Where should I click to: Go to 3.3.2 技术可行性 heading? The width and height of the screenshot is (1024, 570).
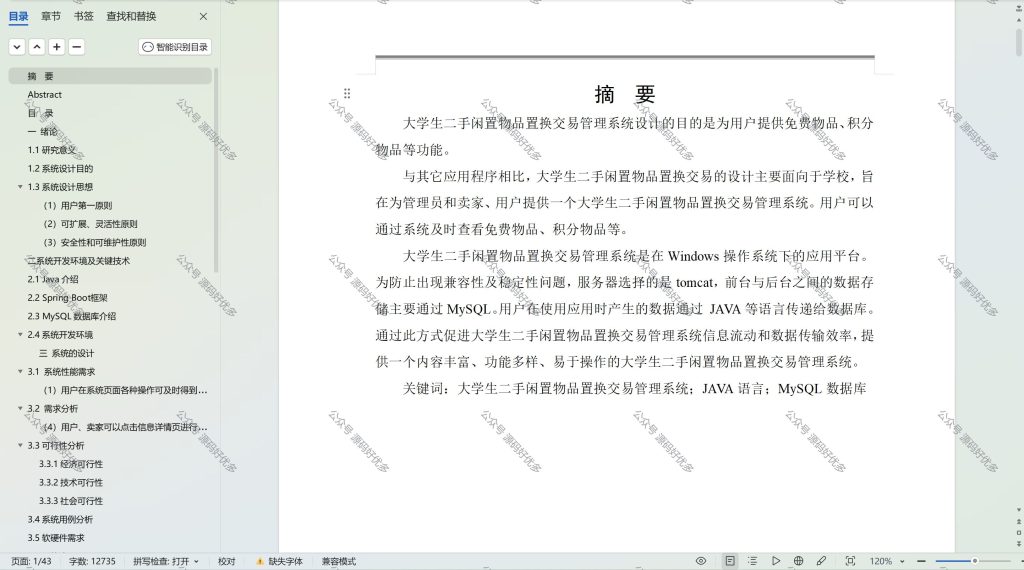coord(71,483)
